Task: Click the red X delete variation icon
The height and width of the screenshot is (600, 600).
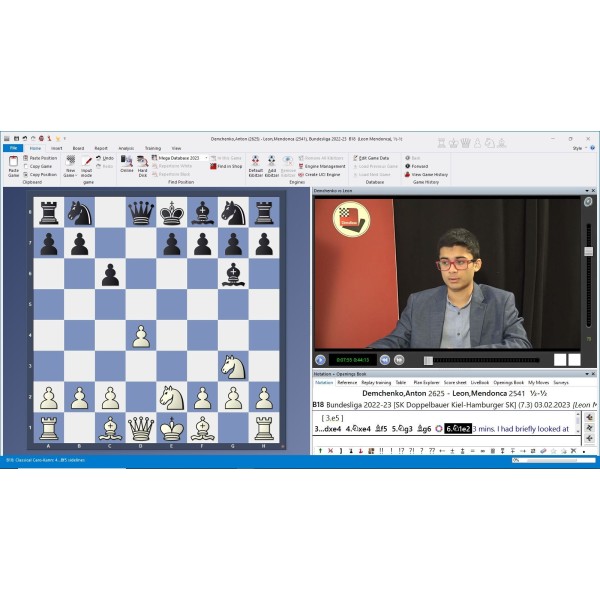Action: point(331,451)
